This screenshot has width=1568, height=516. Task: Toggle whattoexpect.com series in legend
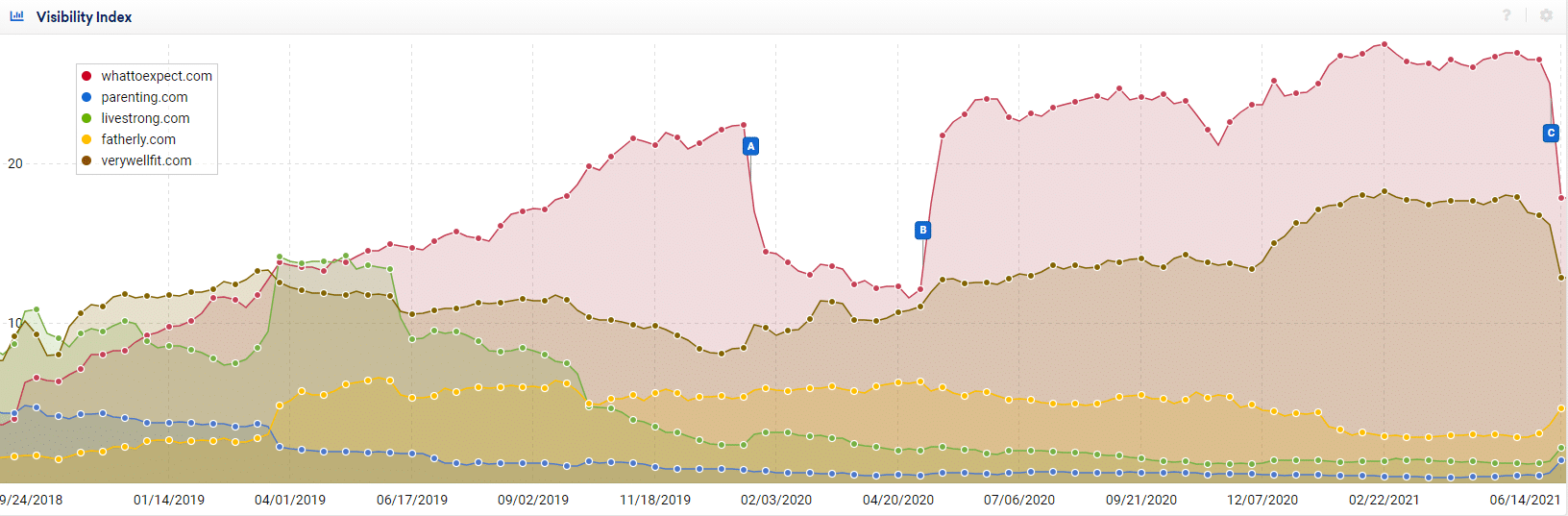[157, 76]
